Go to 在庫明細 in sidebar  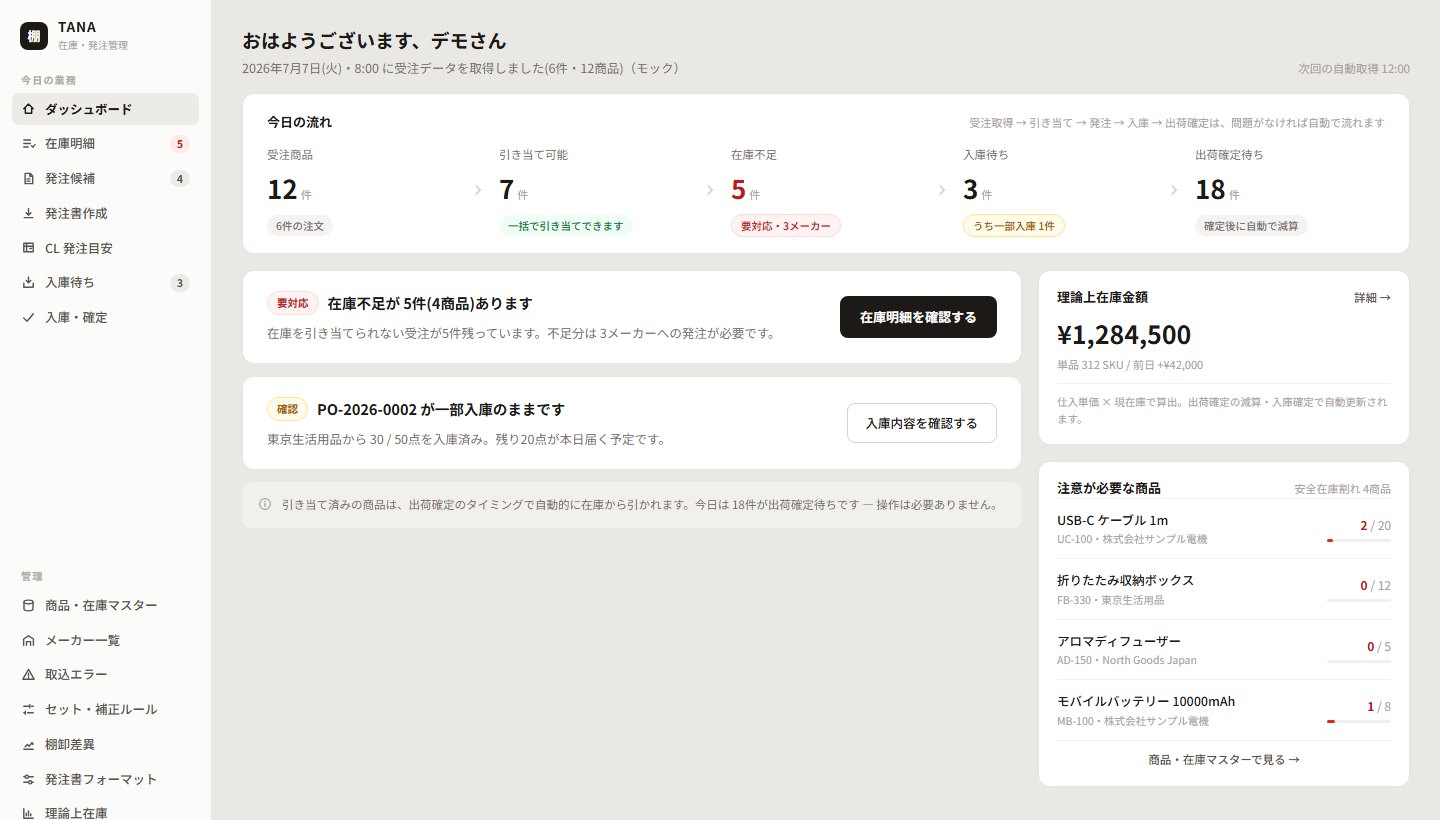[x=105, y=144]
